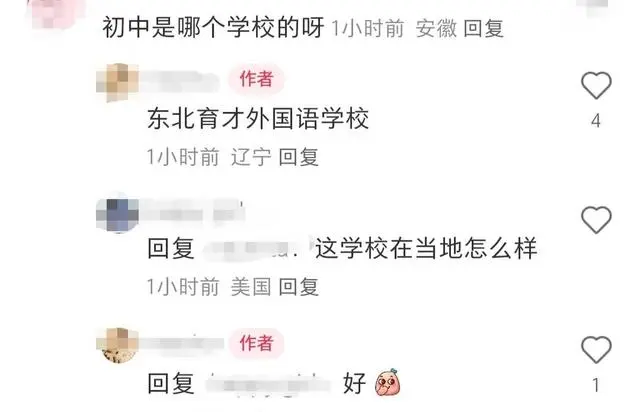Select comment text 这学校在当地怎么样
Viewport: 640px width, 412px height.
426,249
